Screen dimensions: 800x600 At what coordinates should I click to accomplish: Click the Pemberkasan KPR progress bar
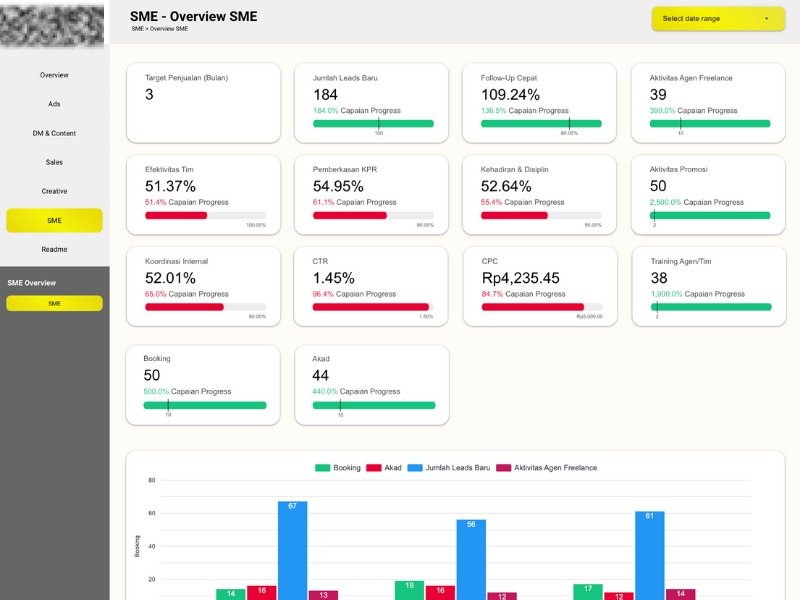pyautogui.click(x=373, y=215)
